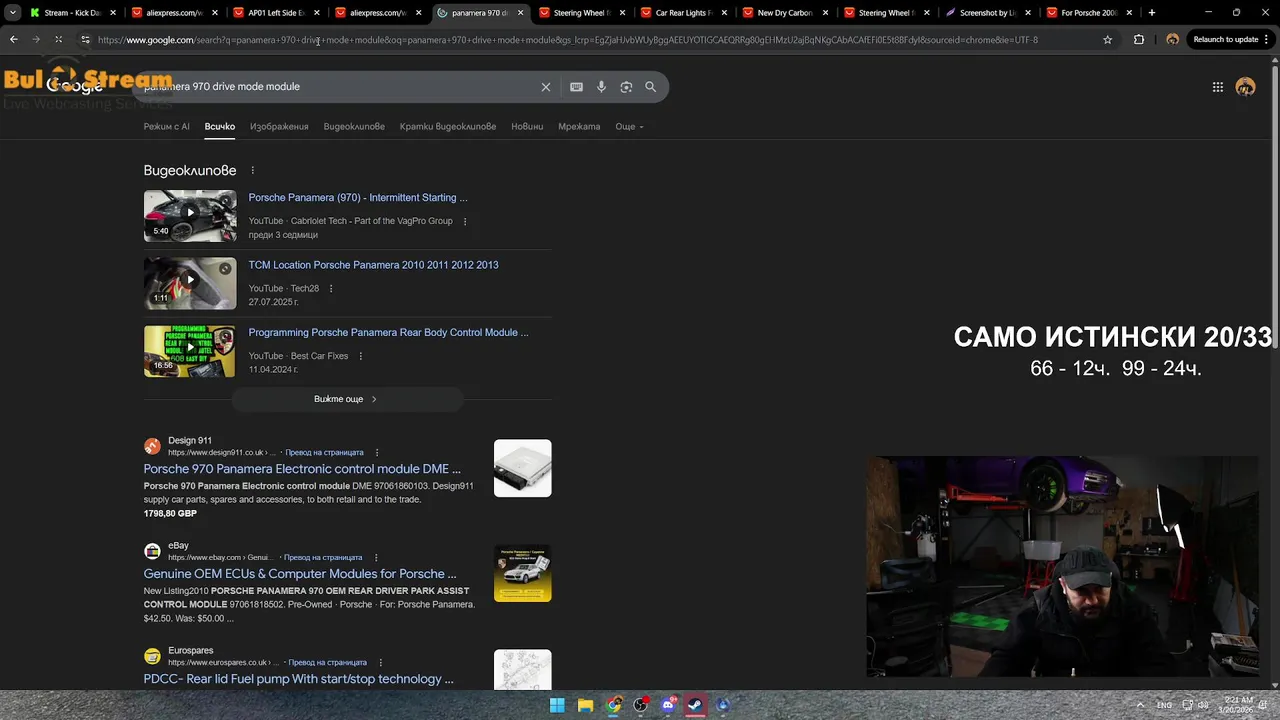Open Programming Rear Body Control Module link
Viewport: 1280px width, 720px height.
[388, 333]
